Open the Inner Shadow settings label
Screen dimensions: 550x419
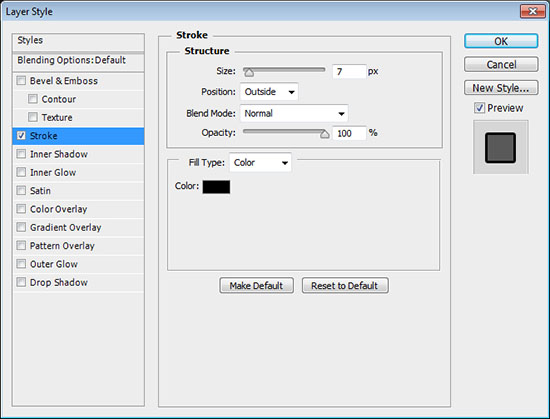(59, 154)
